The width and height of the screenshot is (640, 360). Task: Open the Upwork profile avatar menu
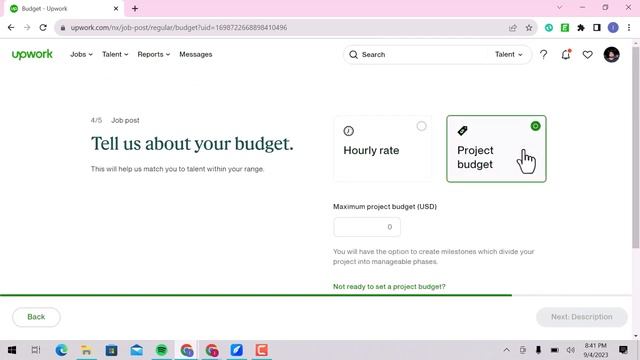click(x=611, y=55)
